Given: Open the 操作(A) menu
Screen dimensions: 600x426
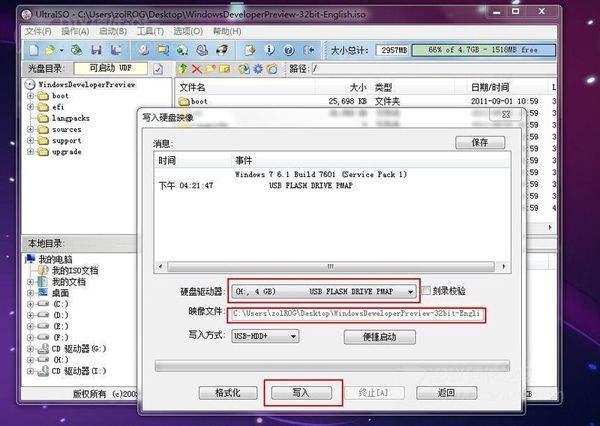Looking at the screenshot, I should (x=75, y=31).
